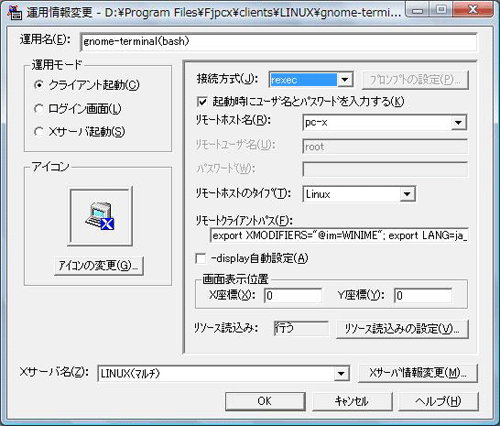
Task: Open help with ヘルプ(H) button
Action: coord(439,401)
